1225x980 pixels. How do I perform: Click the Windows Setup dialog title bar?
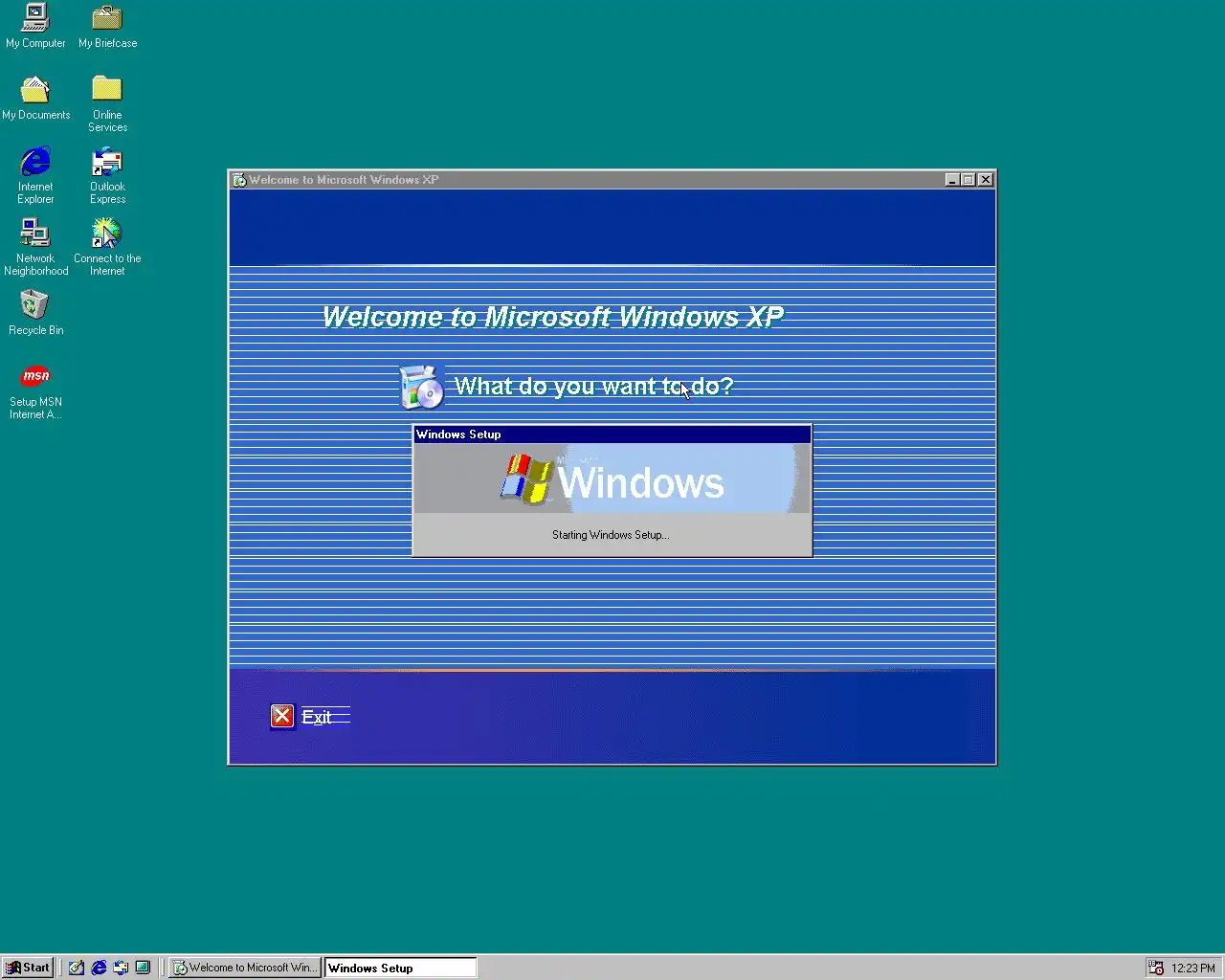click(x=612, y=434)
